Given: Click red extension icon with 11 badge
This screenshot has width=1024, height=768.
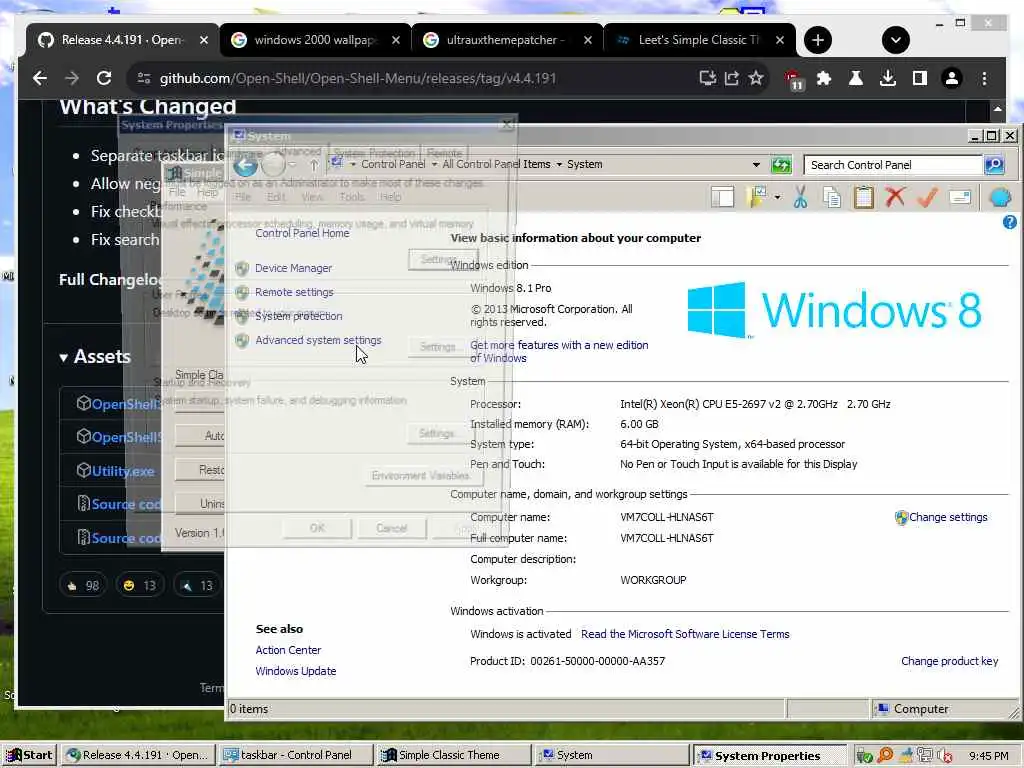Looking at the screenshot, I should point(794,80).
